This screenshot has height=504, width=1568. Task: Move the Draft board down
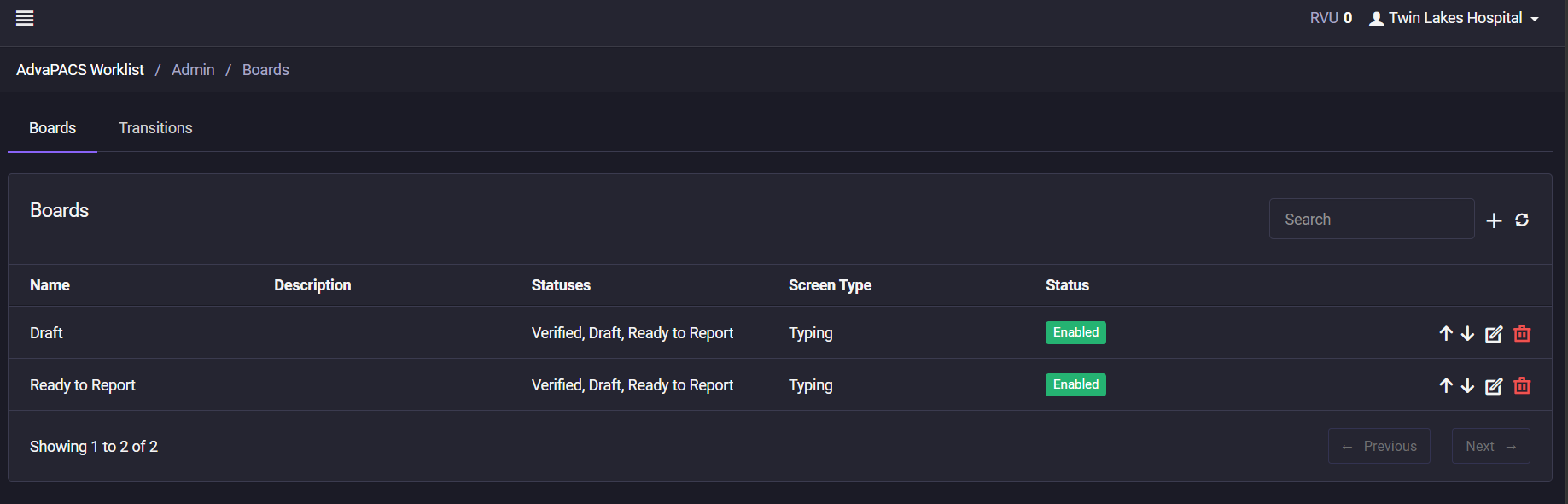(x=1468, y=333)
